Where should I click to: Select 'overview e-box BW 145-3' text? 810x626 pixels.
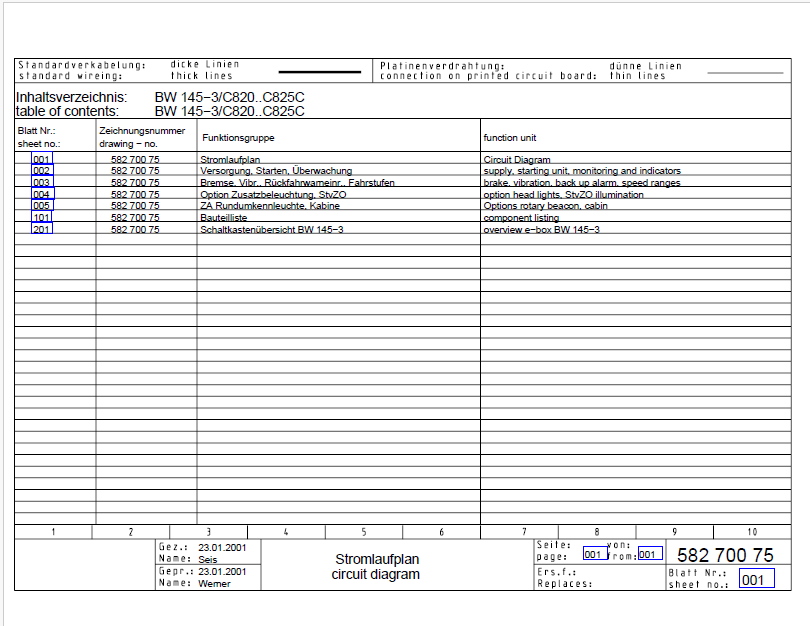pyautogui.click(x=541, y=229)
